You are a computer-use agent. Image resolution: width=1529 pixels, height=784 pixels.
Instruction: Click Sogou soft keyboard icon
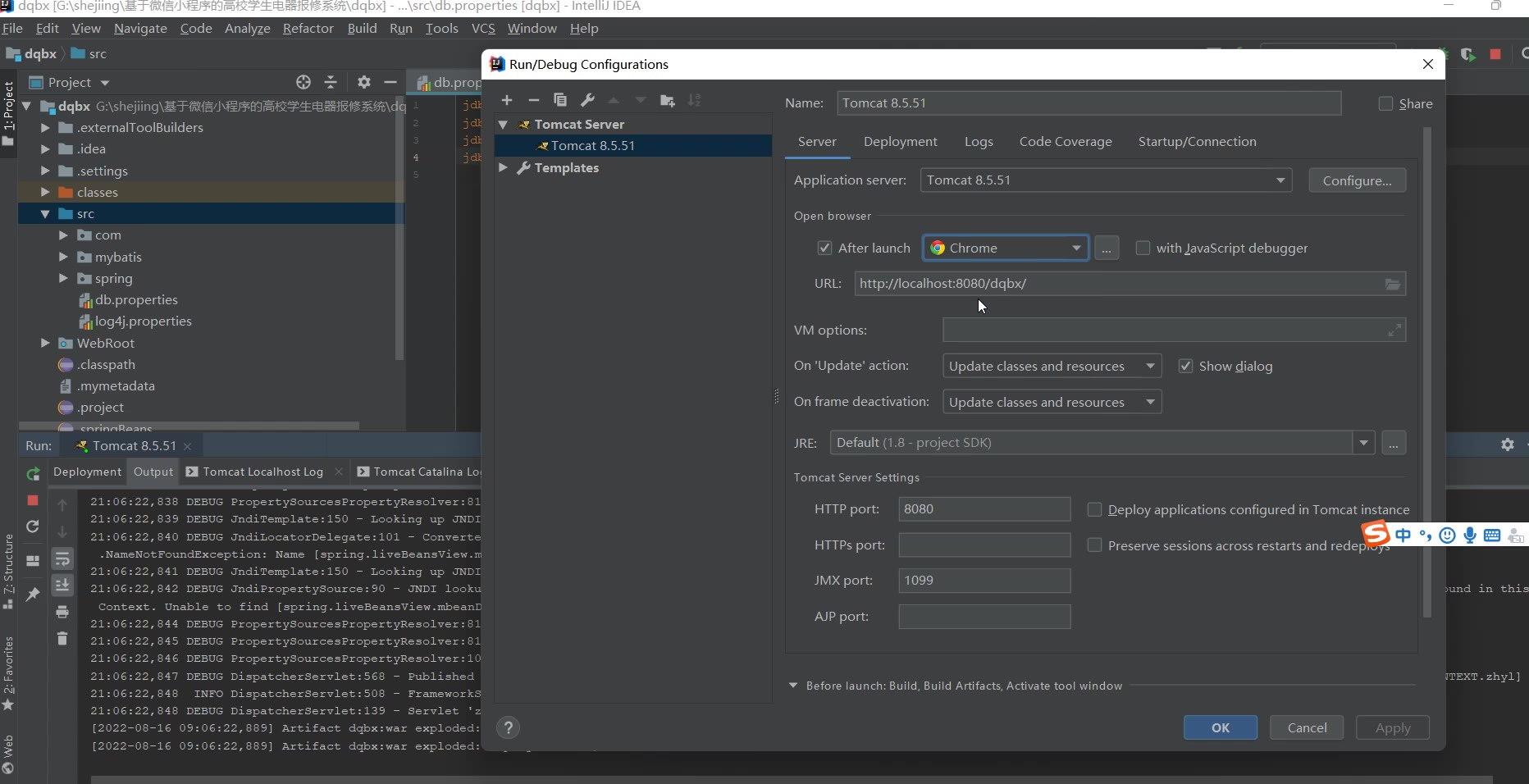tap(1492, 536)
